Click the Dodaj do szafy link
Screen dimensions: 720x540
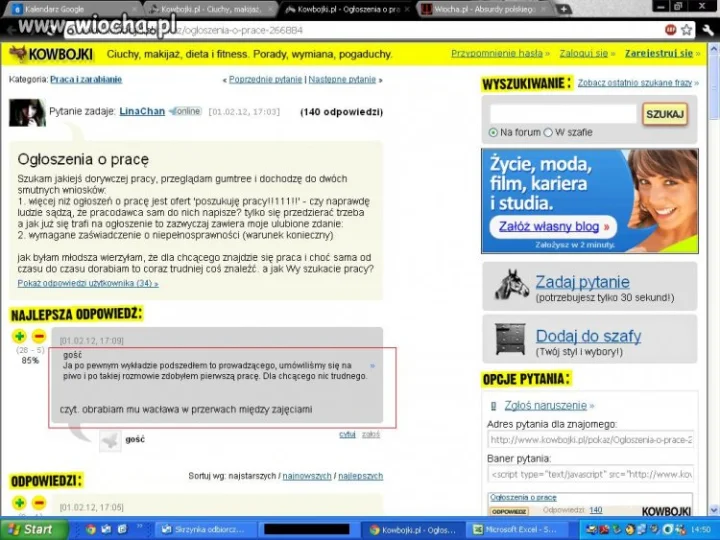point(588,336)
